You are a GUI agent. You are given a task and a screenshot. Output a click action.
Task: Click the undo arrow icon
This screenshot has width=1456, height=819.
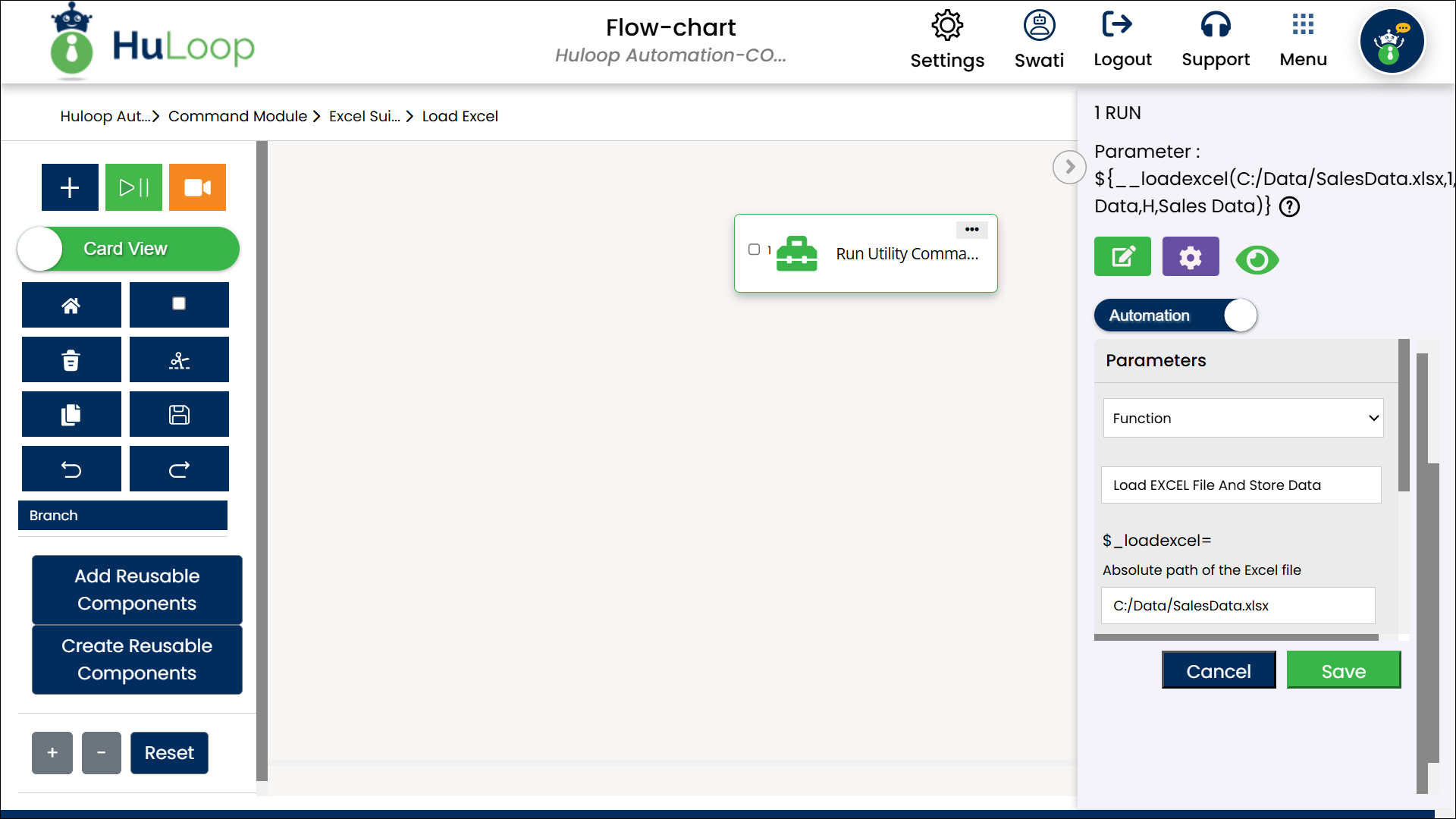[x=71, y=469]
